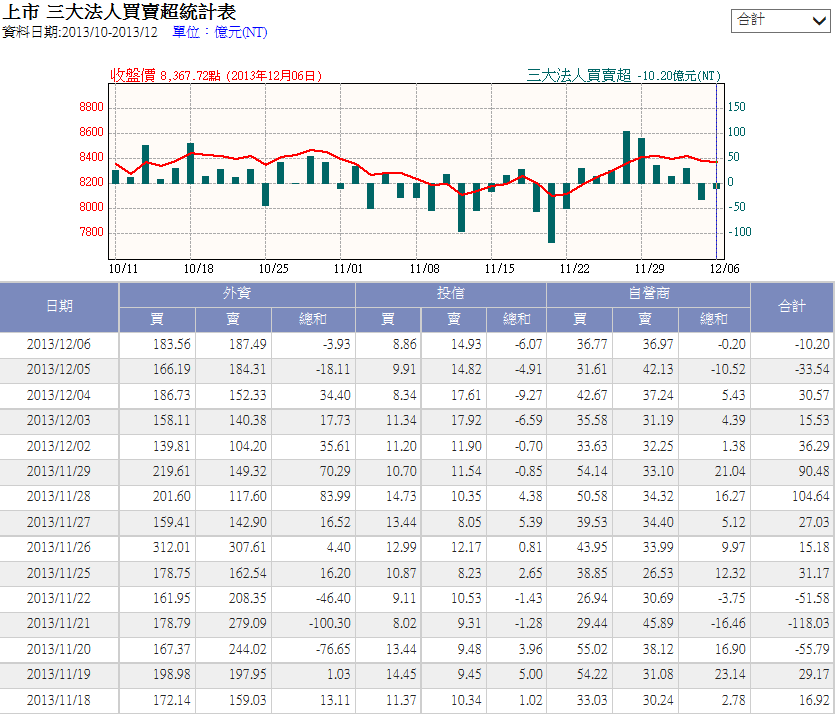Click the 收盤價 8,367.72點 chart label
The height and width of the screenshot is (714, 835).
coord(216,76)
